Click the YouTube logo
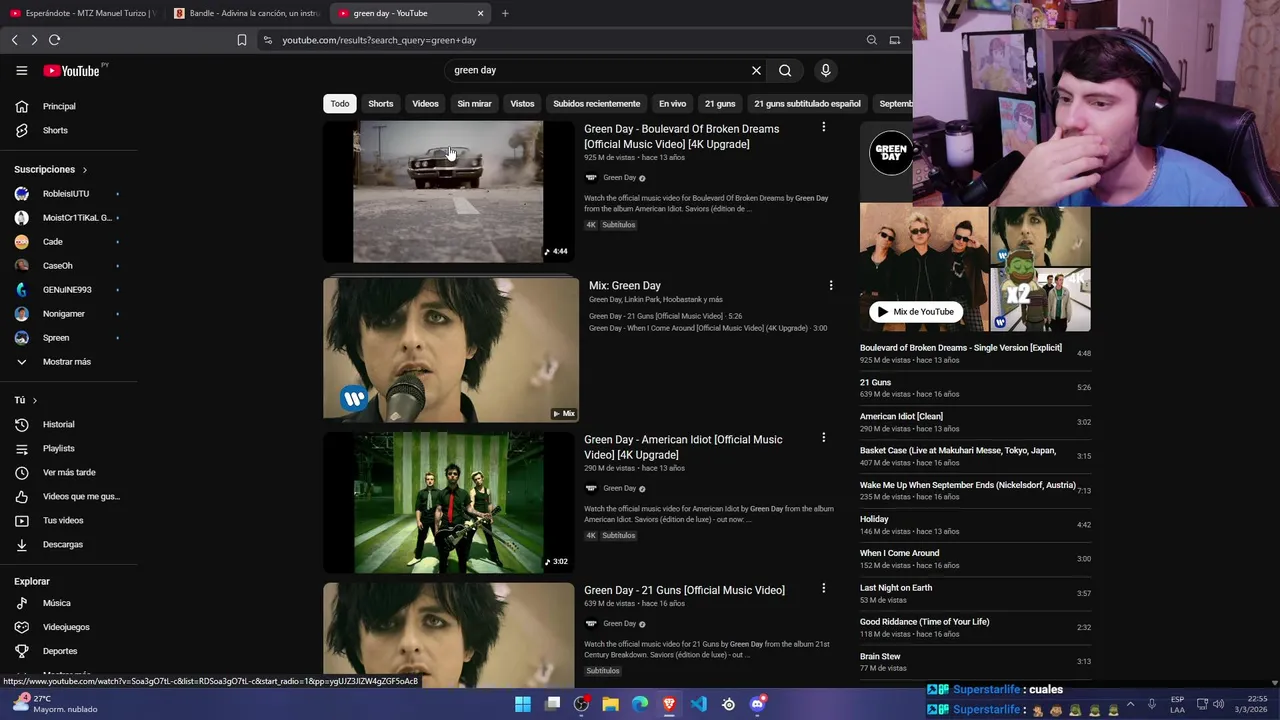This screenshot has height=720, width=1280. 72,70
